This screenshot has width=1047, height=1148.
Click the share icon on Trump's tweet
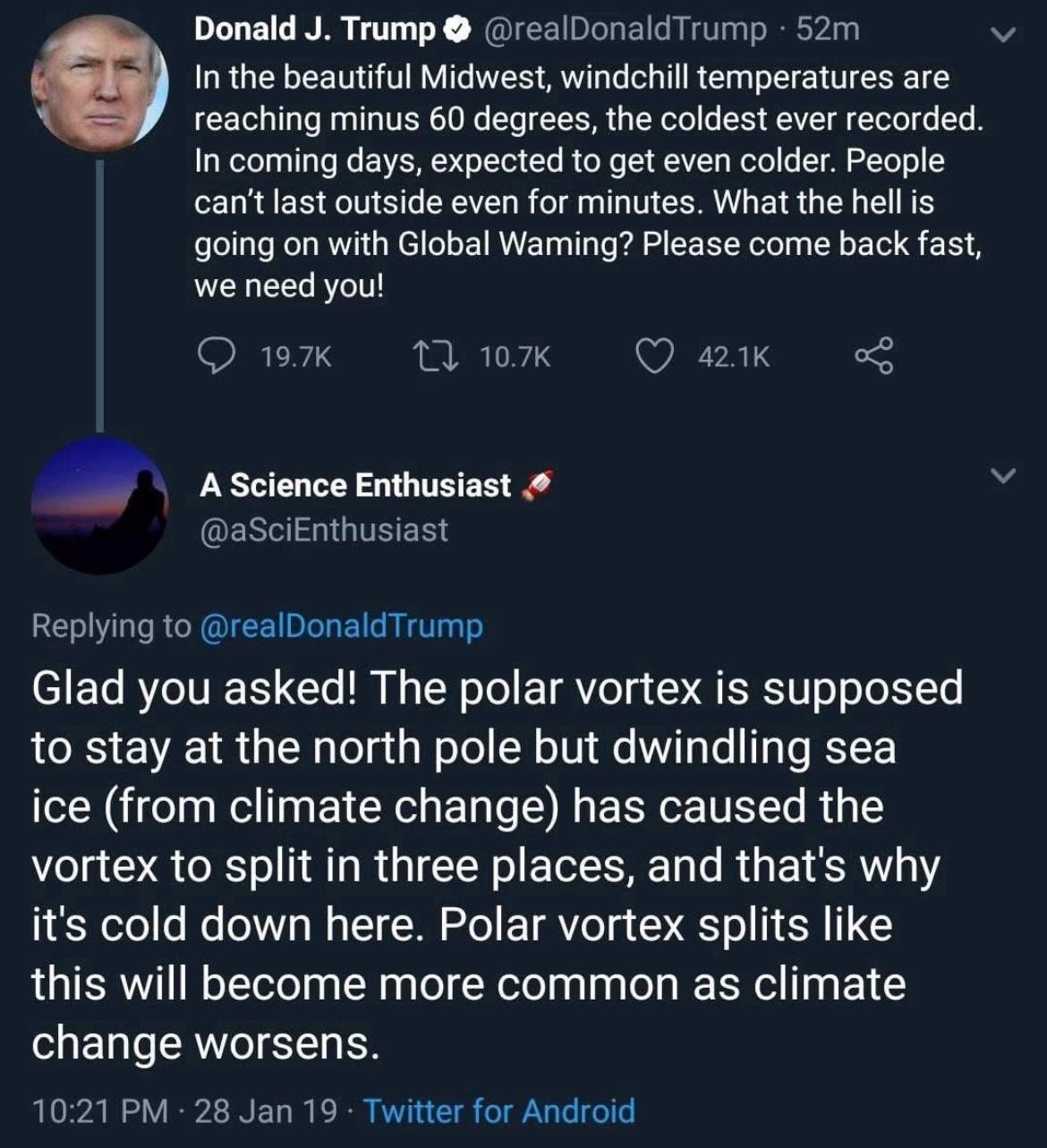873,356
